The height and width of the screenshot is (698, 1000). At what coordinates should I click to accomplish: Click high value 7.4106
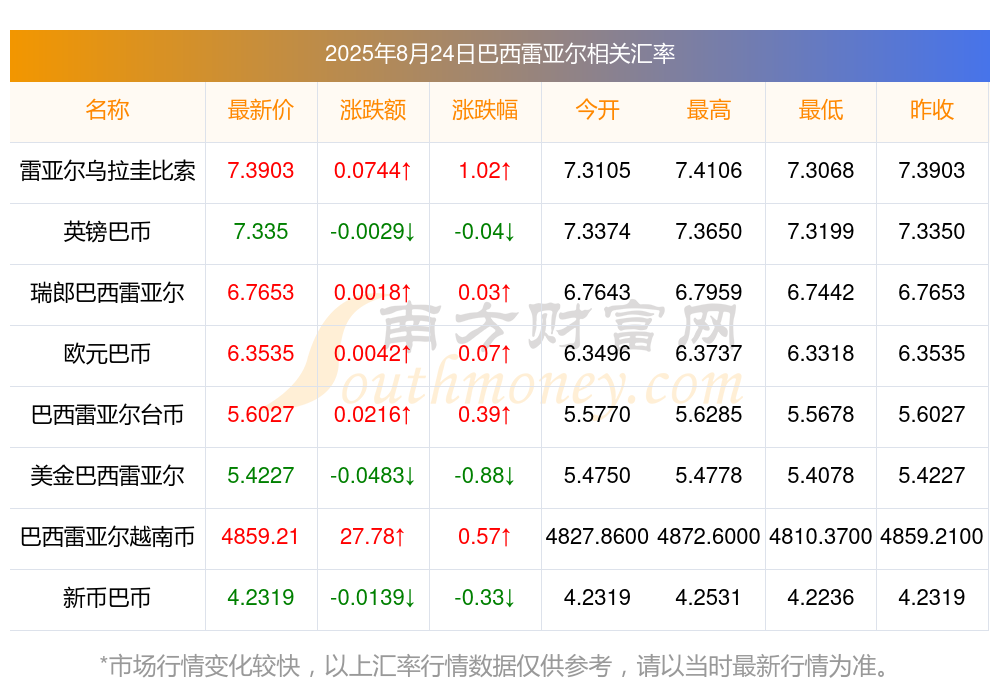pyautogui.click(x=709, y=171)
